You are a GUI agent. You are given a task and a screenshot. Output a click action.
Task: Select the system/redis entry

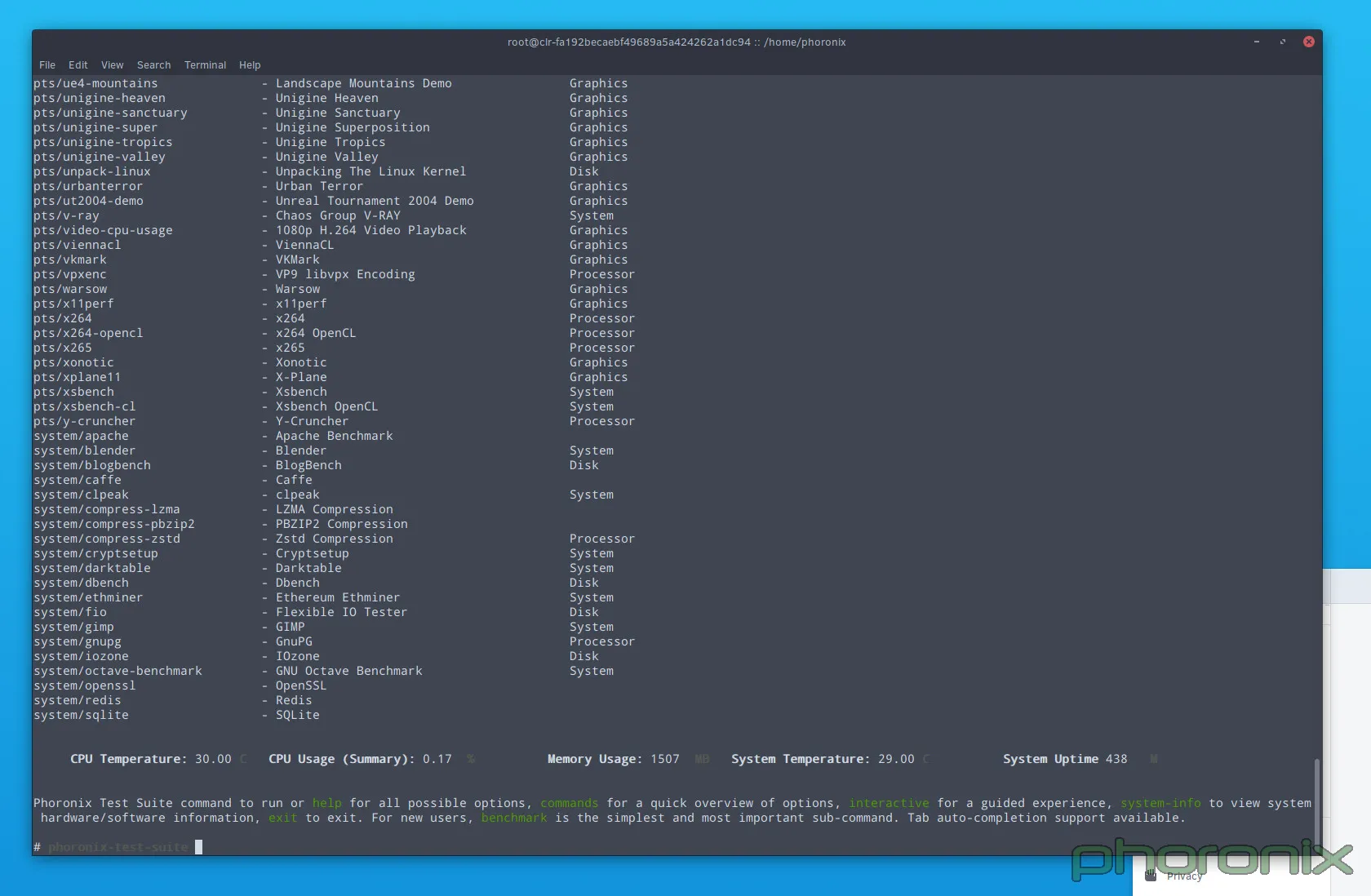[78, 700]
